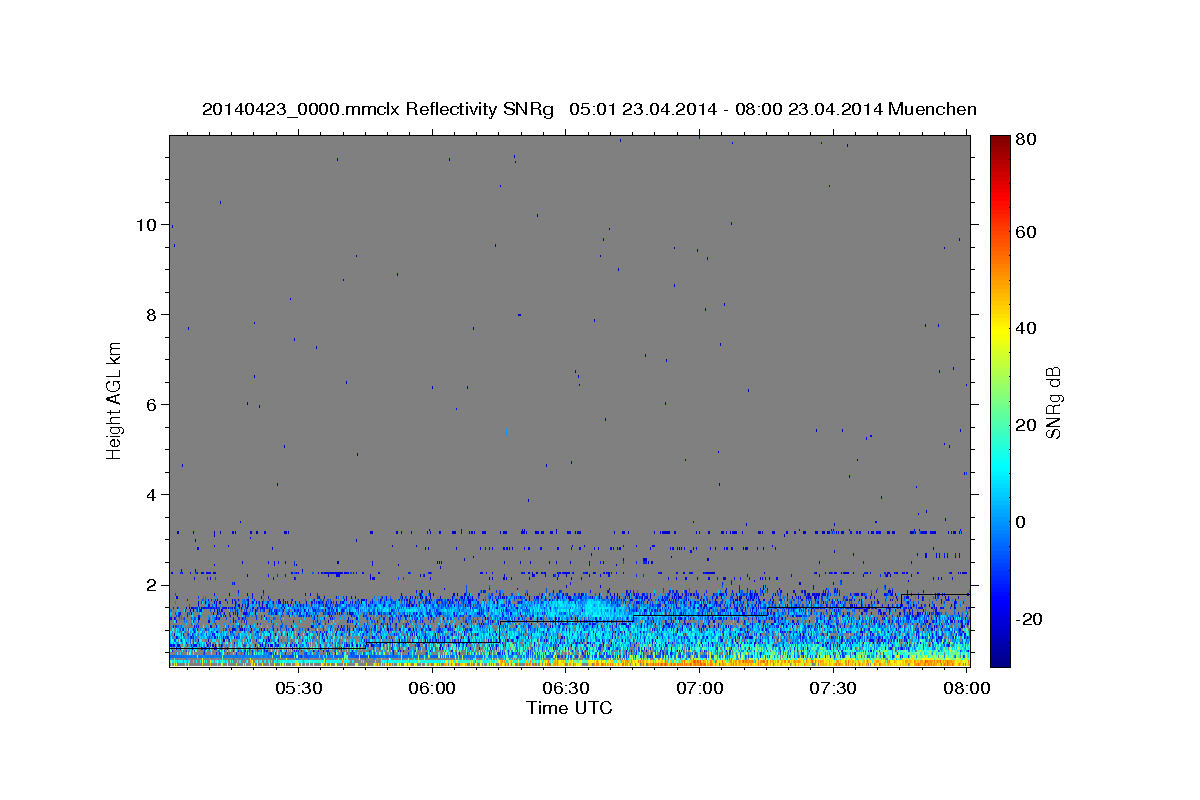Click the 08:00 time axis tick label
The height and width of the screenshot is (800, 1200).
(x=966, y=688)
